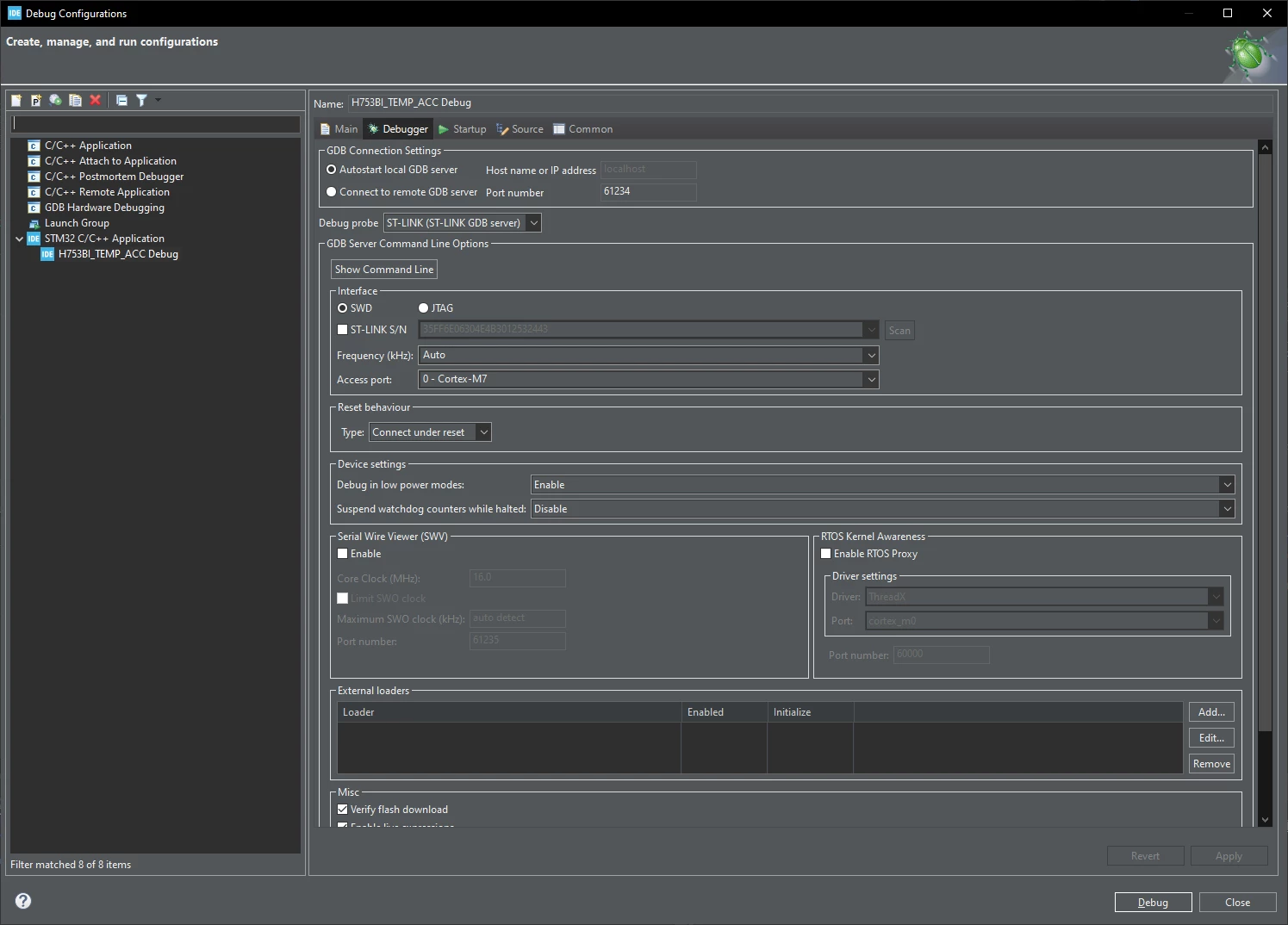Select C/C++ Remote Application type
Image resolution: width=1288 pixels, height=925 pixels.
click(x=107, y=192)
